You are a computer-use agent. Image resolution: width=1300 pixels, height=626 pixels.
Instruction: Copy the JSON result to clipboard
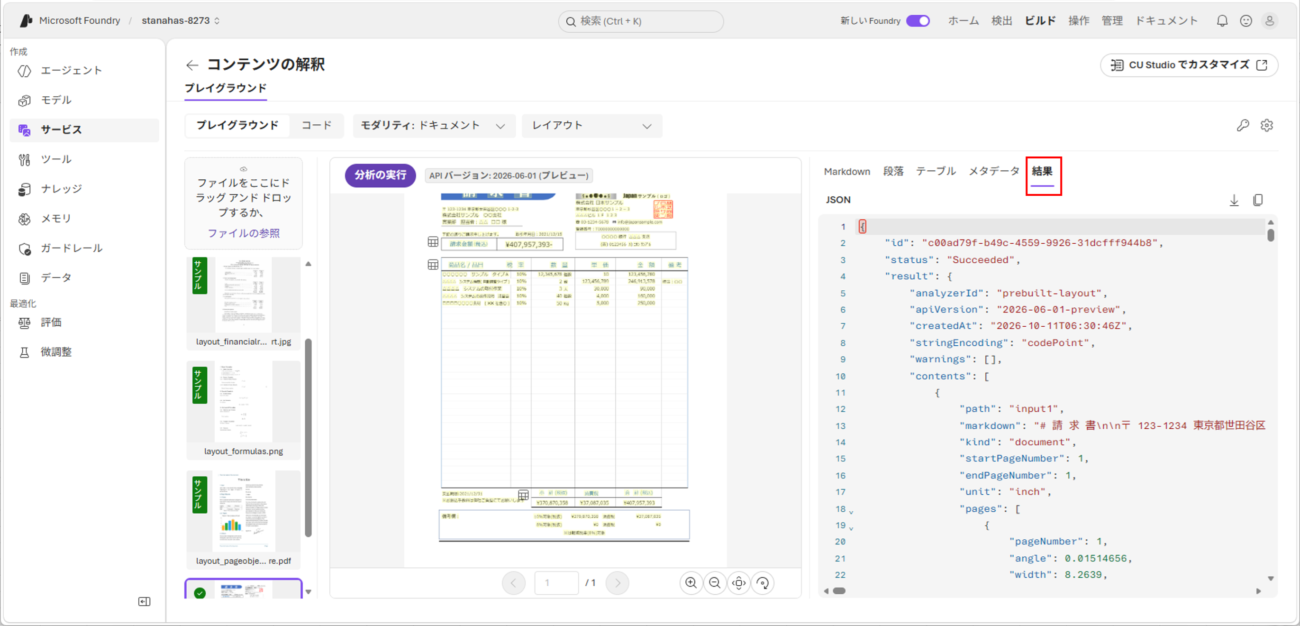tap(1258, 200)
